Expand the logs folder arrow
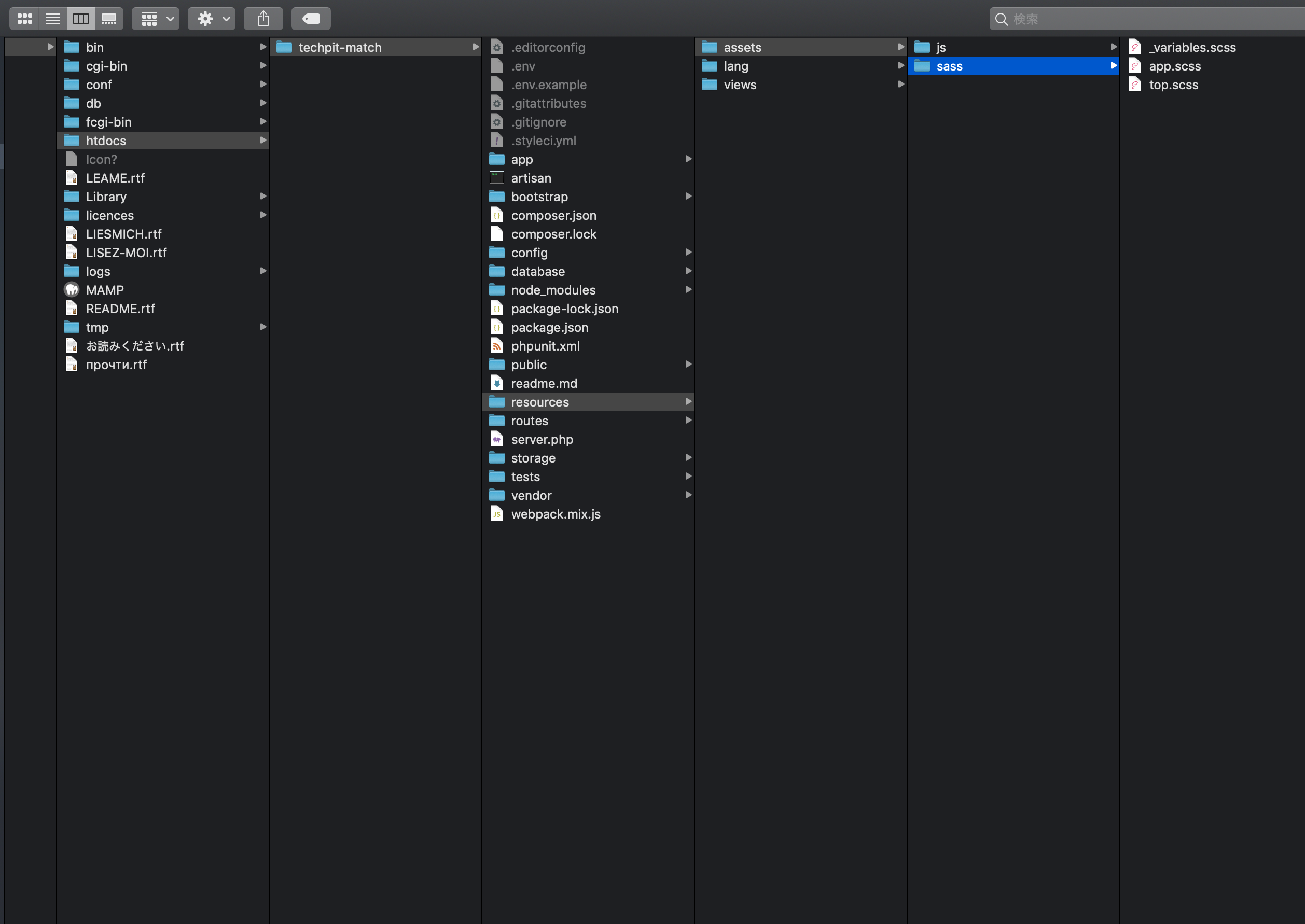Screen dimensions: 1305x924 tap(263, 271)
